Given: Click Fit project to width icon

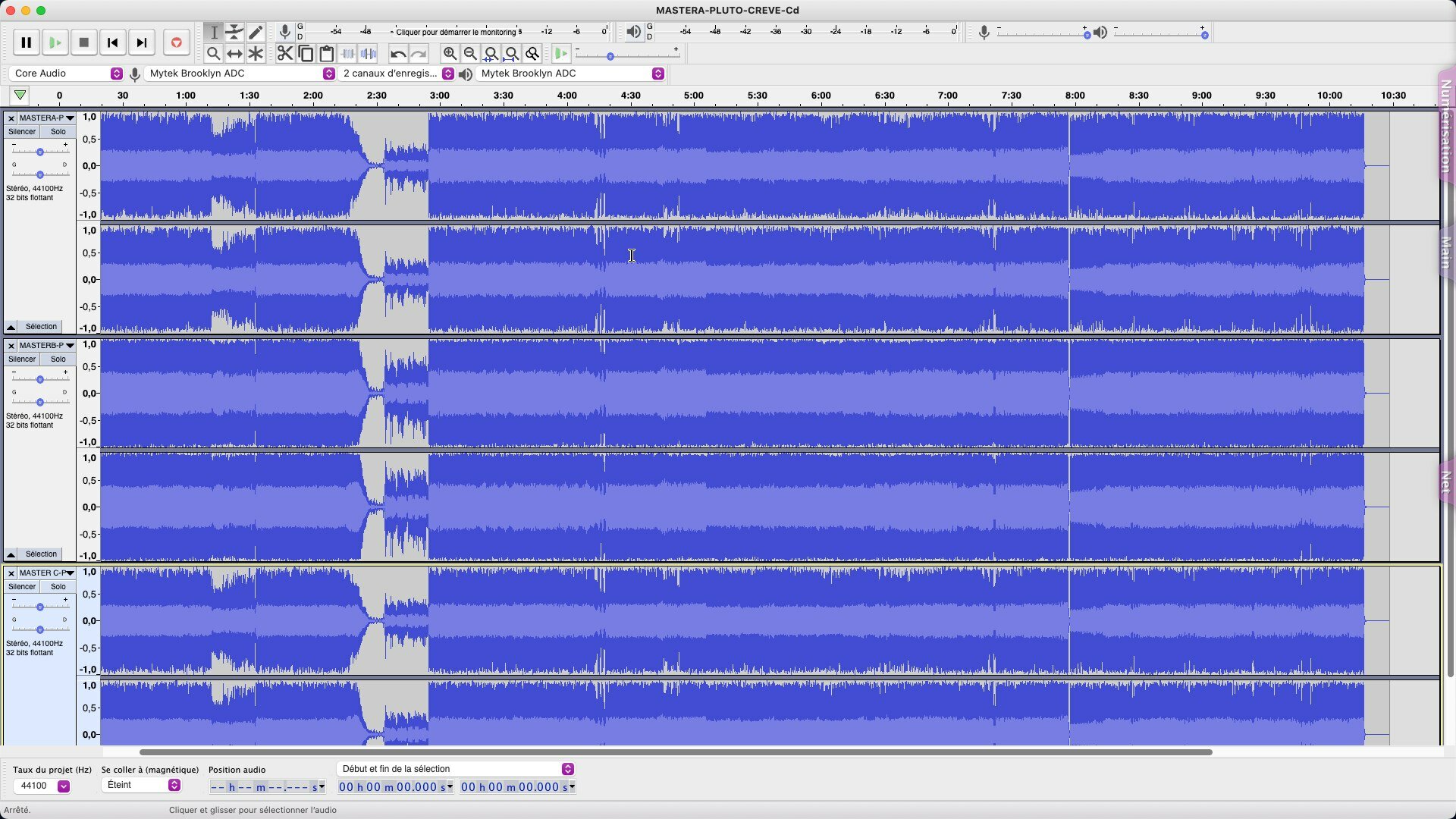Looking at the screenshot, I should click(512, 53).
